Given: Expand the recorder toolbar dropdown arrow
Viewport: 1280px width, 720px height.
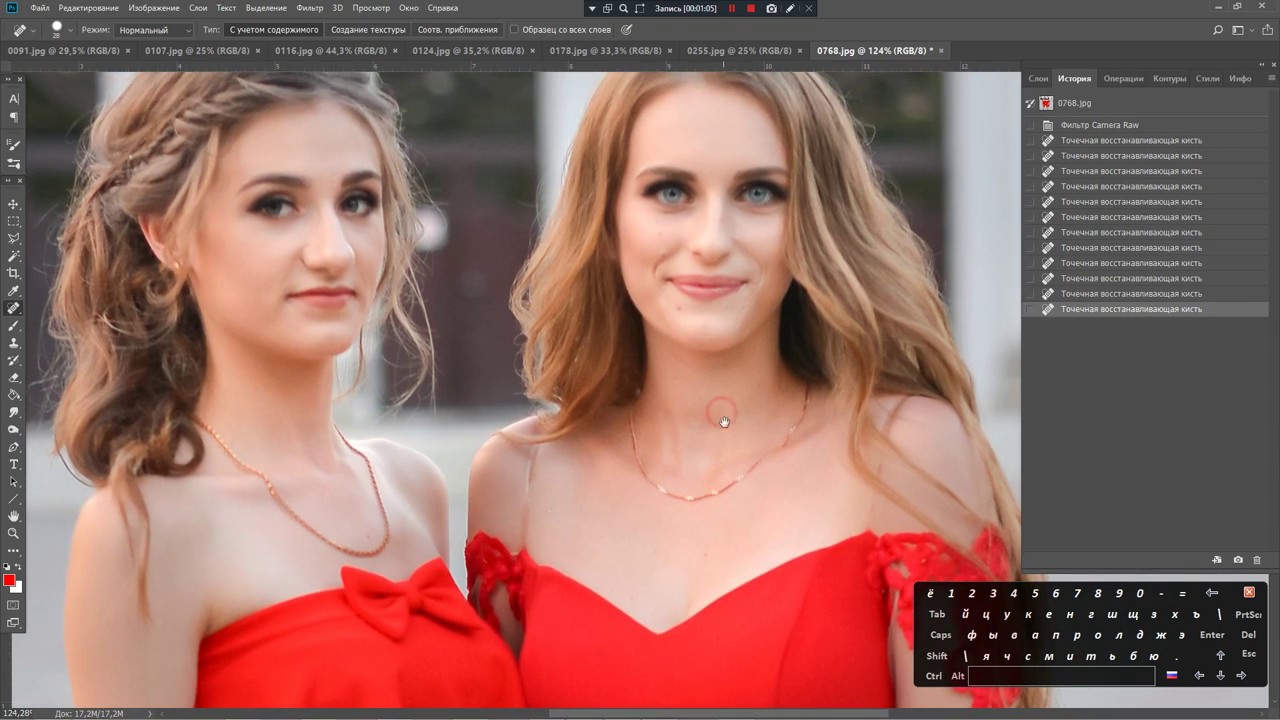Looking at the screenshot, I should (592, 8).
